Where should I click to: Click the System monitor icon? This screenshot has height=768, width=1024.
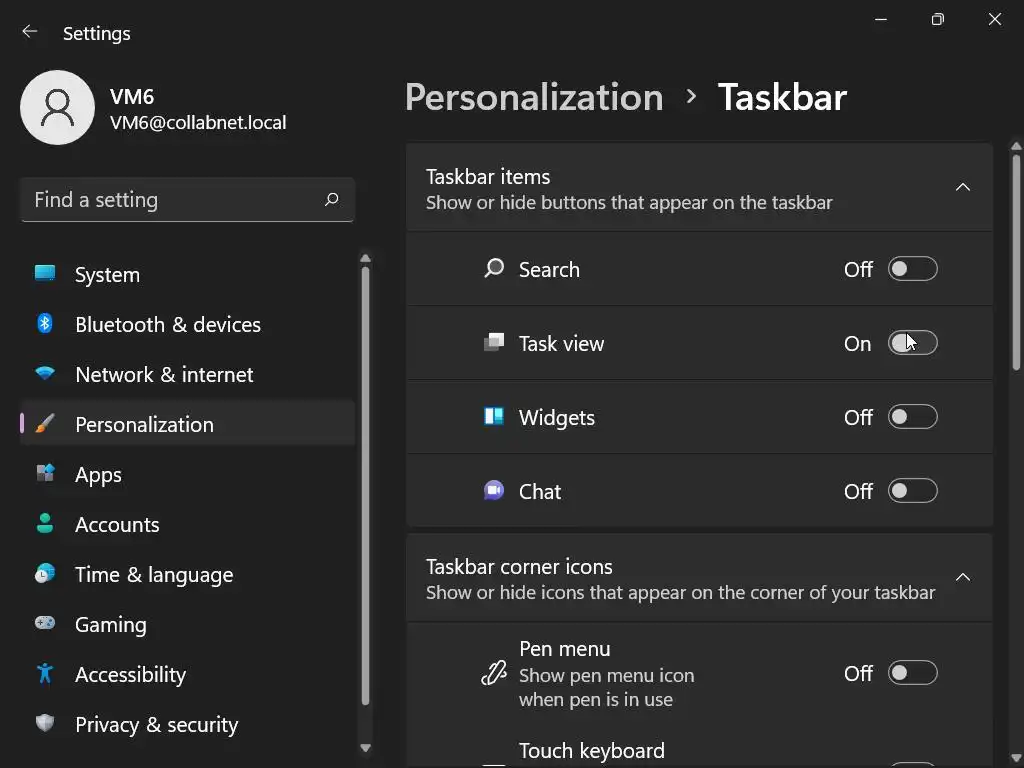45,274
